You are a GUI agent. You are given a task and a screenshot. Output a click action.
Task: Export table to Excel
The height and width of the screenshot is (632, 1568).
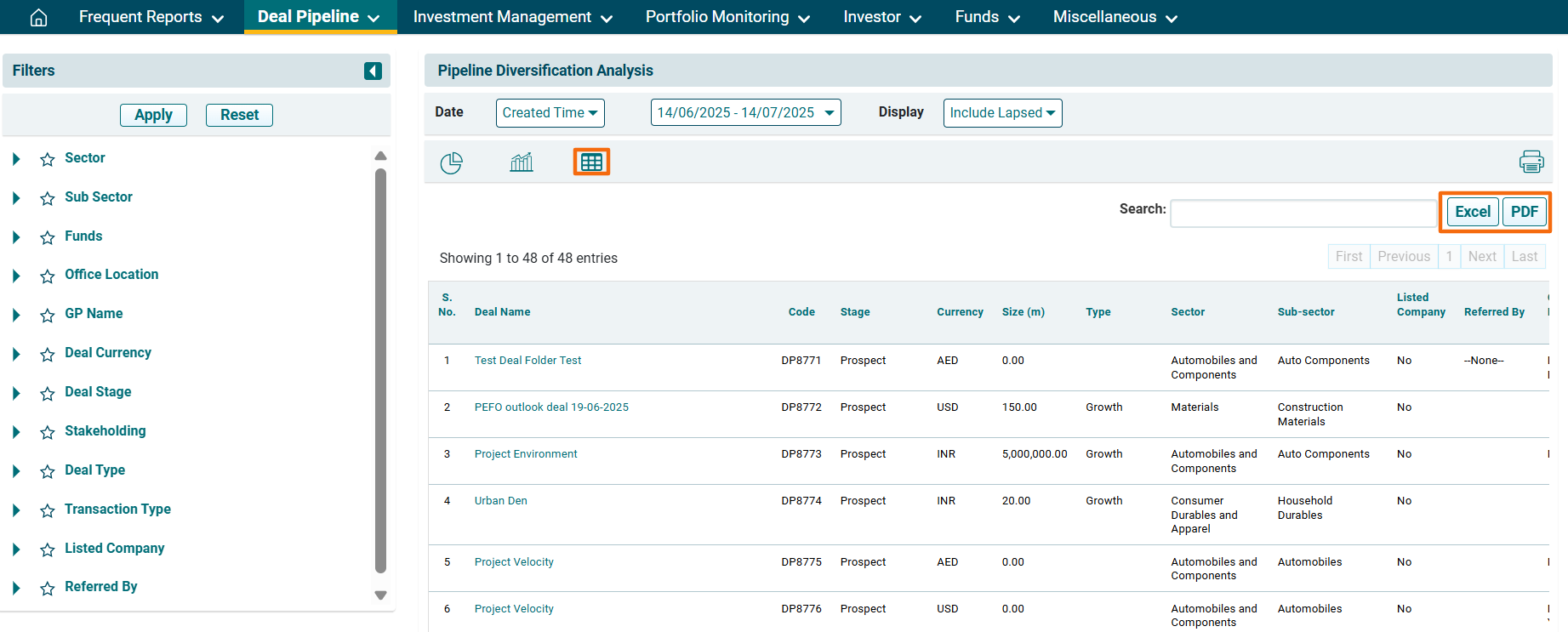point(1472,212)
